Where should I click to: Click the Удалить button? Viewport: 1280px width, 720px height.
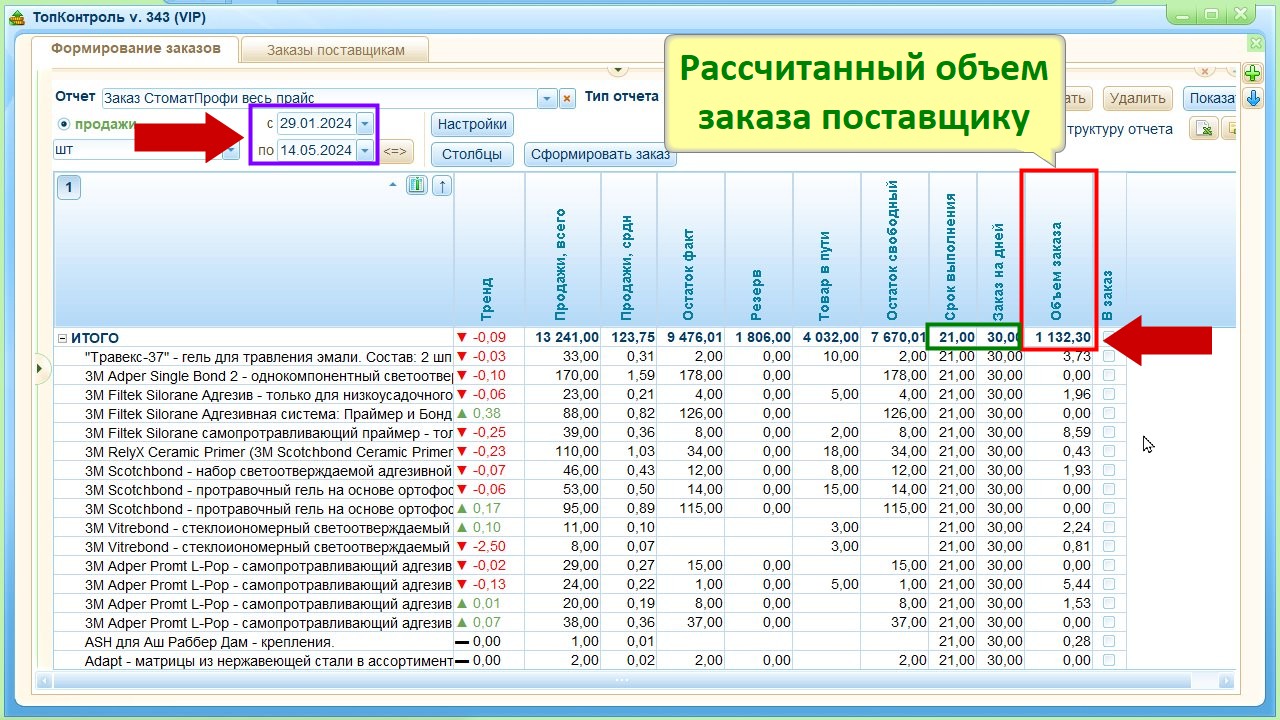click(x=1138, y=98)
